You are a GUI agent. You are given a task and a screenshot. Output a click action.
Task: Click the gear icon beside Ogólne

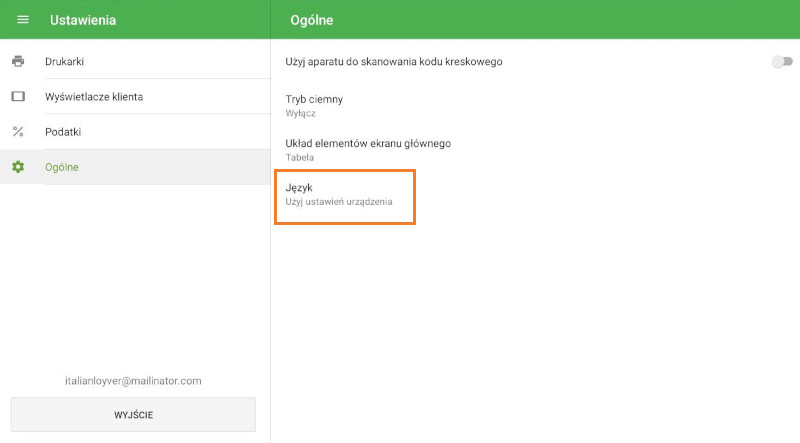[x=18, y=167]
